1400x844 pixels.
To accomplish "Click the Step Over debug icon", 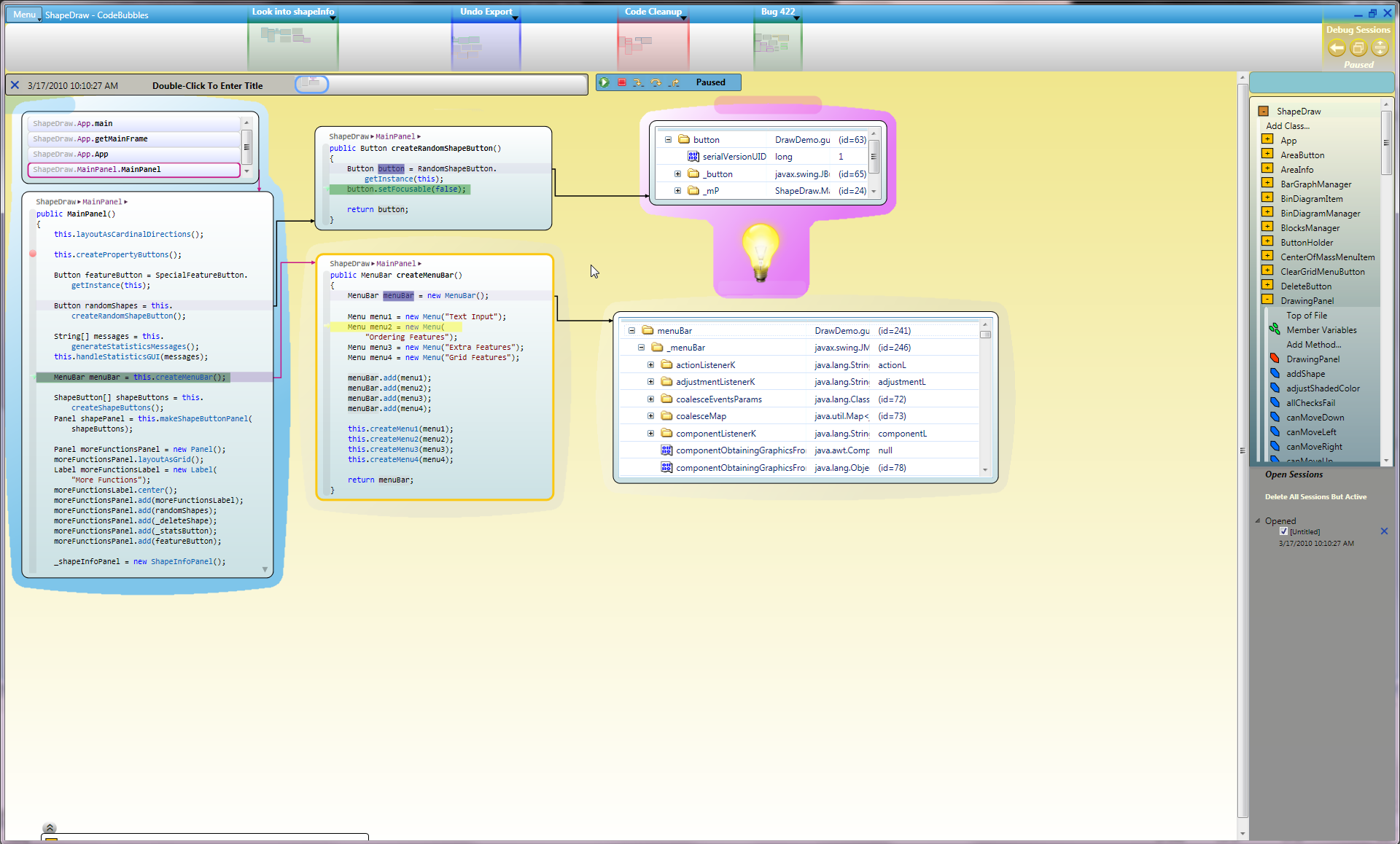I will [656, 82].
